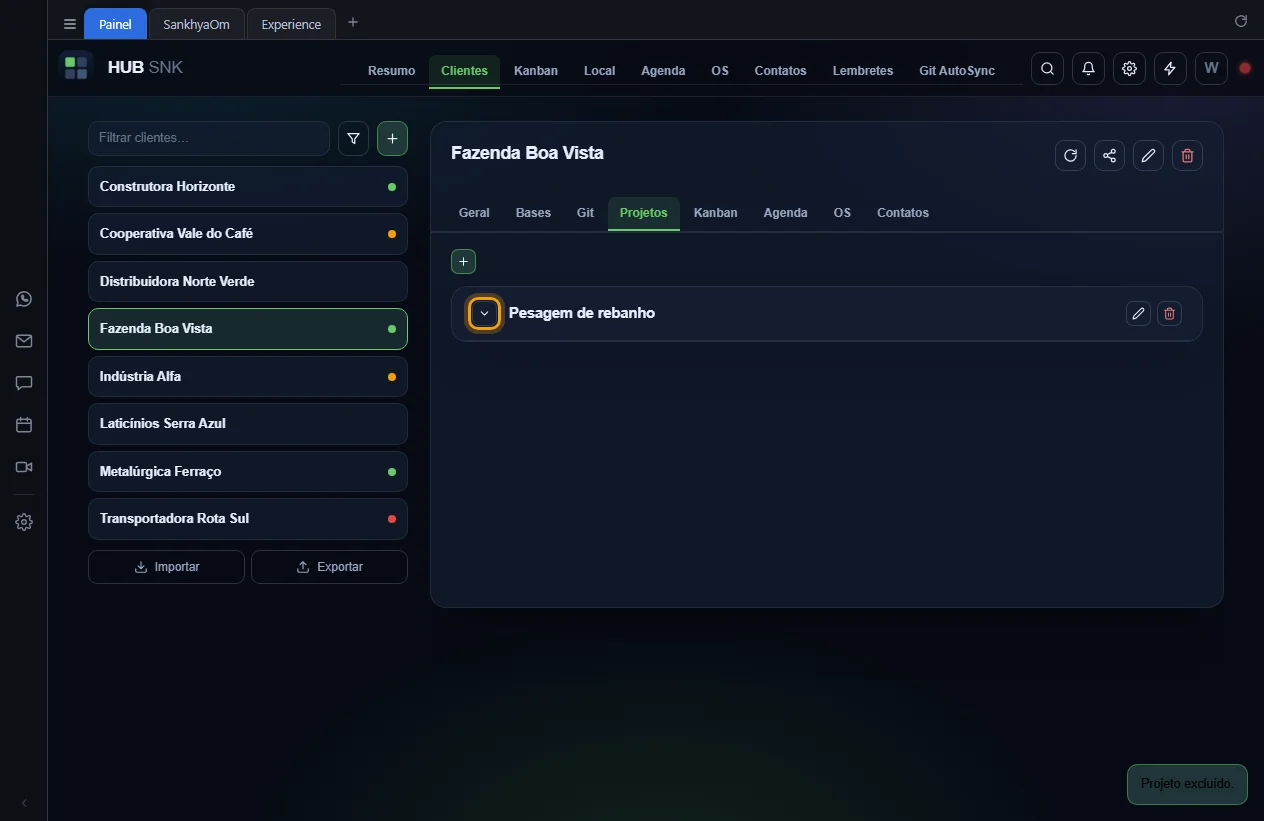Image resolution: width=1264 pixels, height=821 pixels.
Task: Collapse the left sidebar arrow at bottom
Action: coord(24,803)
